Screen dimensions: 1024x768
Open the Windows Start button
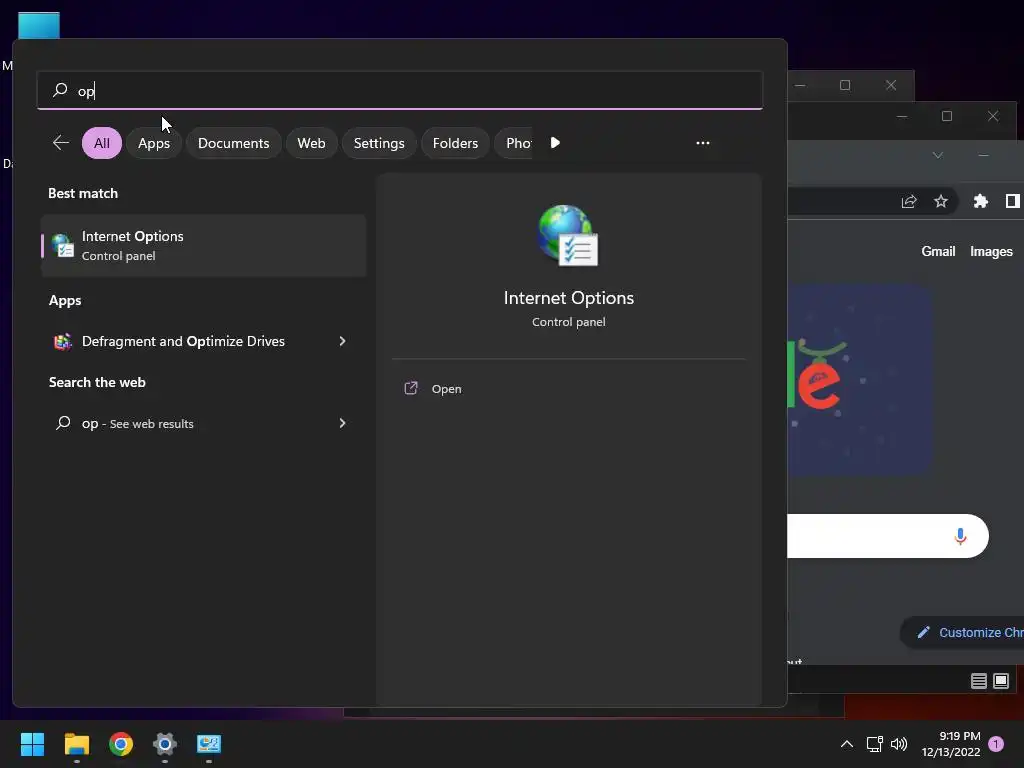pos(33,744)
